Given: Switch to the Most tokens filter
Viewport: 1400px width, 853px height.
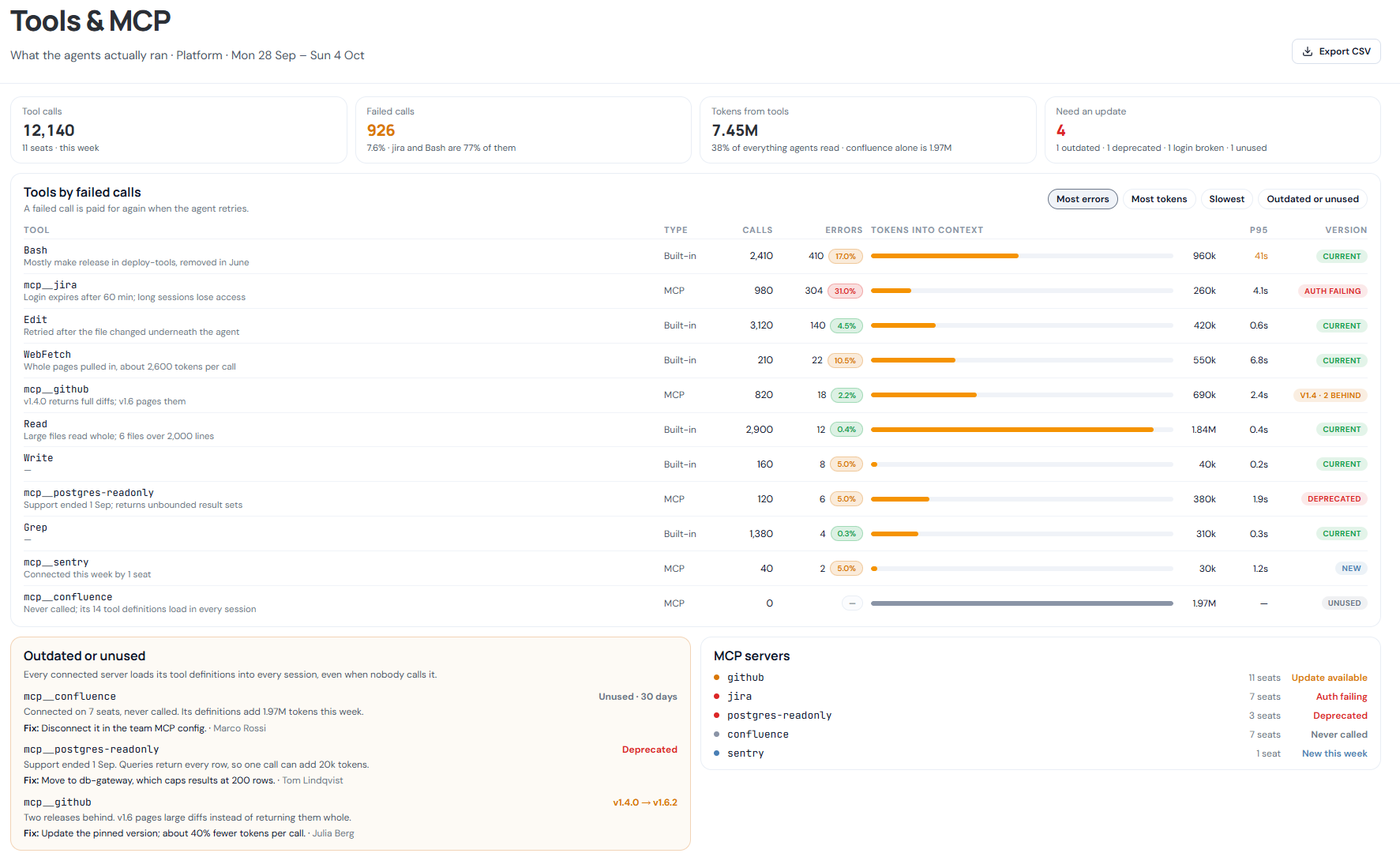Looking at the screenshot, I should pos(1158,199).
